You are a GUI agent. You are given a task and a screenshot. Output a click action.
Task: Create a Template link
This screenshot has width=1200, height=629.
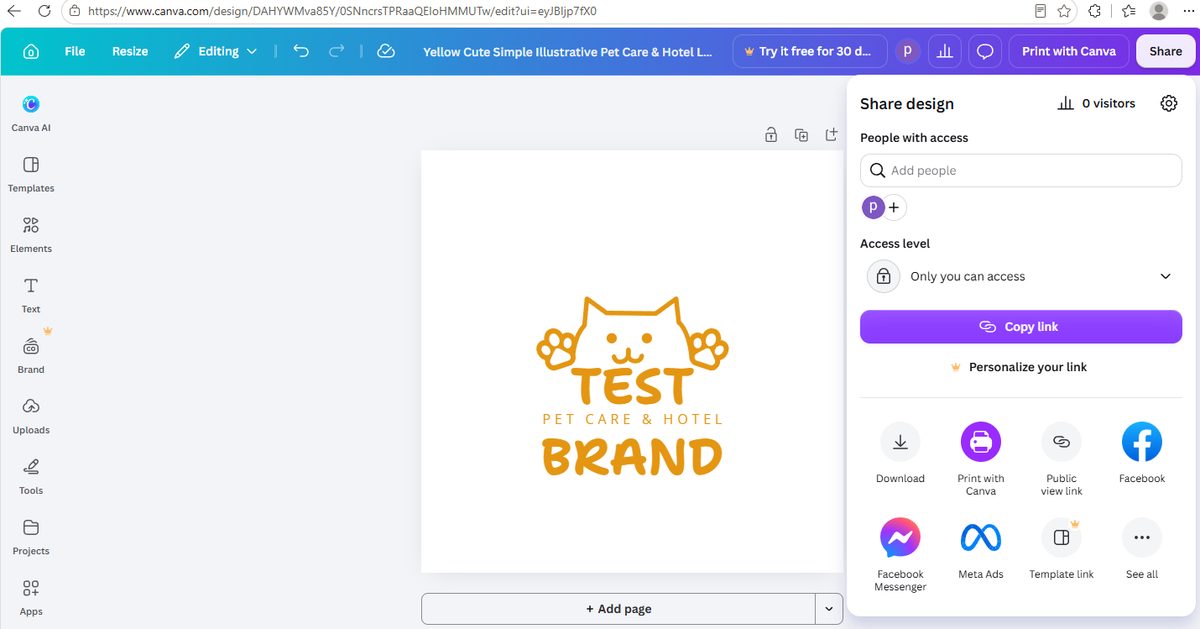coord(1061,549)
